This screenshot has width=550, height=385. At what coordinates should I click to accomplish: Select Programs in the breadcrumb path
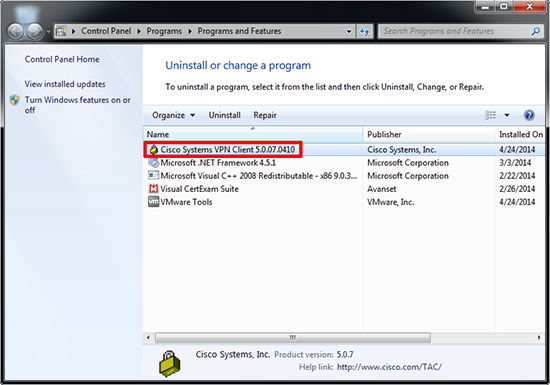pos(164,31)
